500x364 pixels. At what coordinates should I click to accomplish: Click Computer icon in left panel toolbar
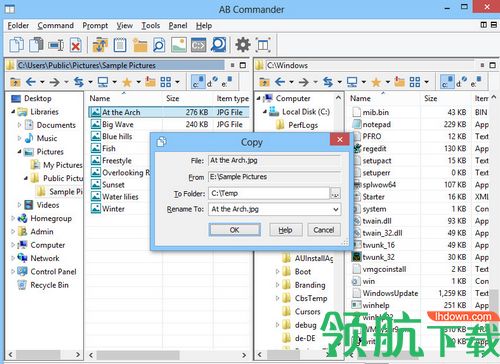point(103,82)
